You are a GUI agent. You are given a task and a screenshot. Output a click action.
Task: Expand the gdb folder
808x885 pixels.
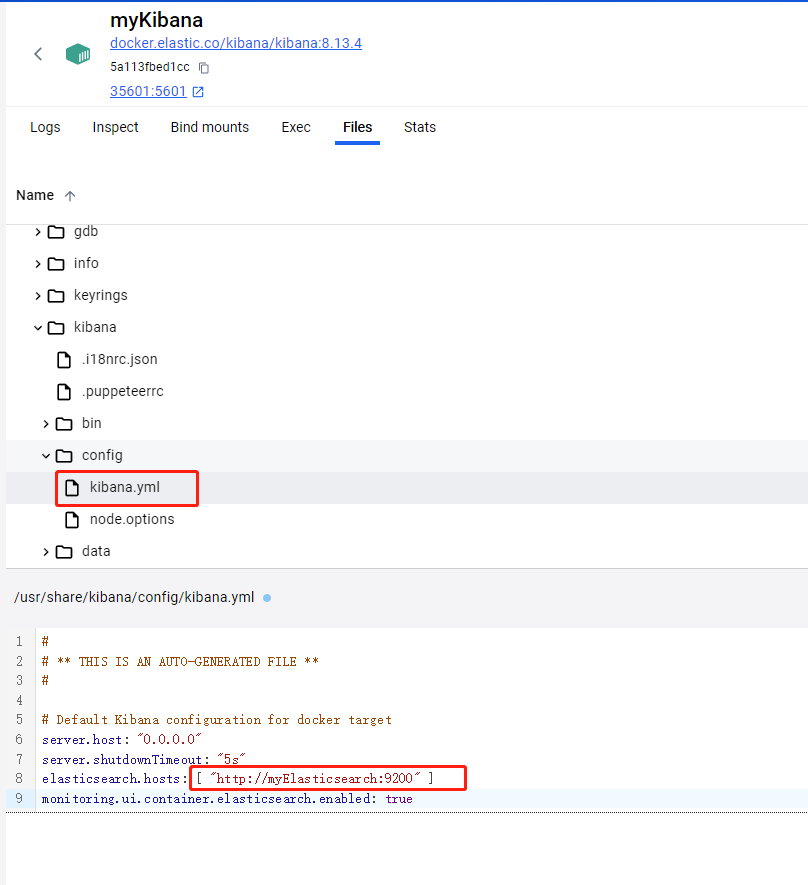pos(38,232)
